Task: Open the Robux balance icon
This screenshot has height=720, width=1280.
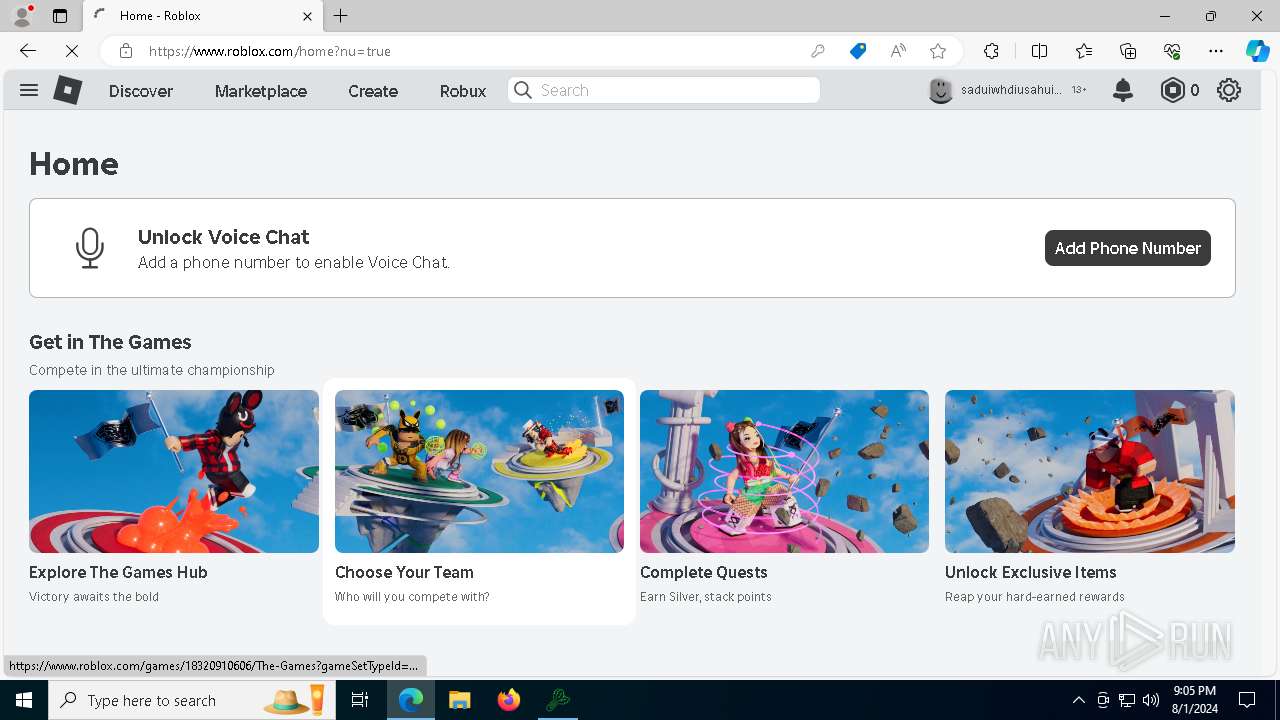Action: [x=1172, y=90]
